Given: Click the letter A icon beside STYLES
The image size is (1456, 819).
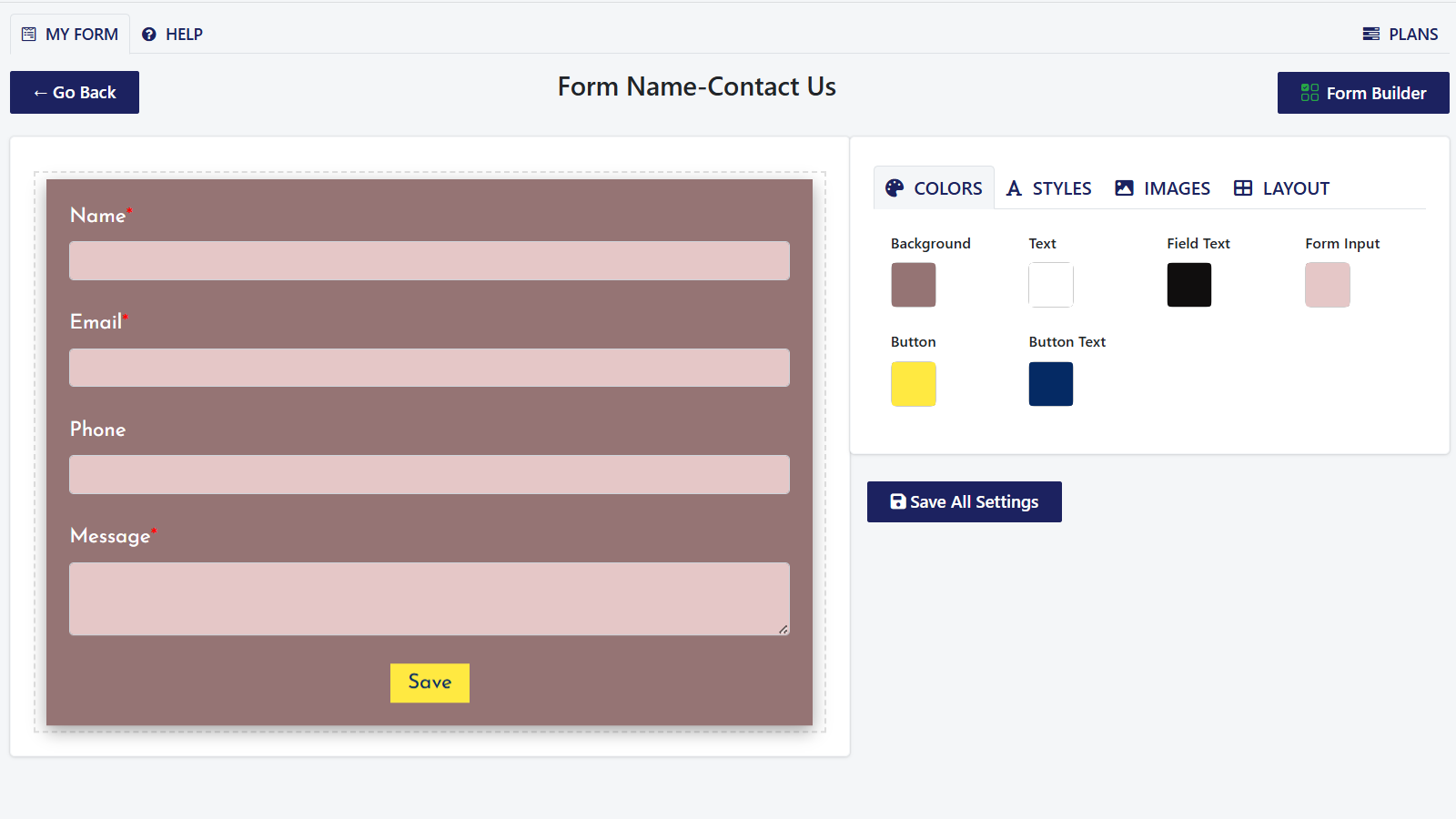Looking at the screenshot, I should coord(1015,187).
